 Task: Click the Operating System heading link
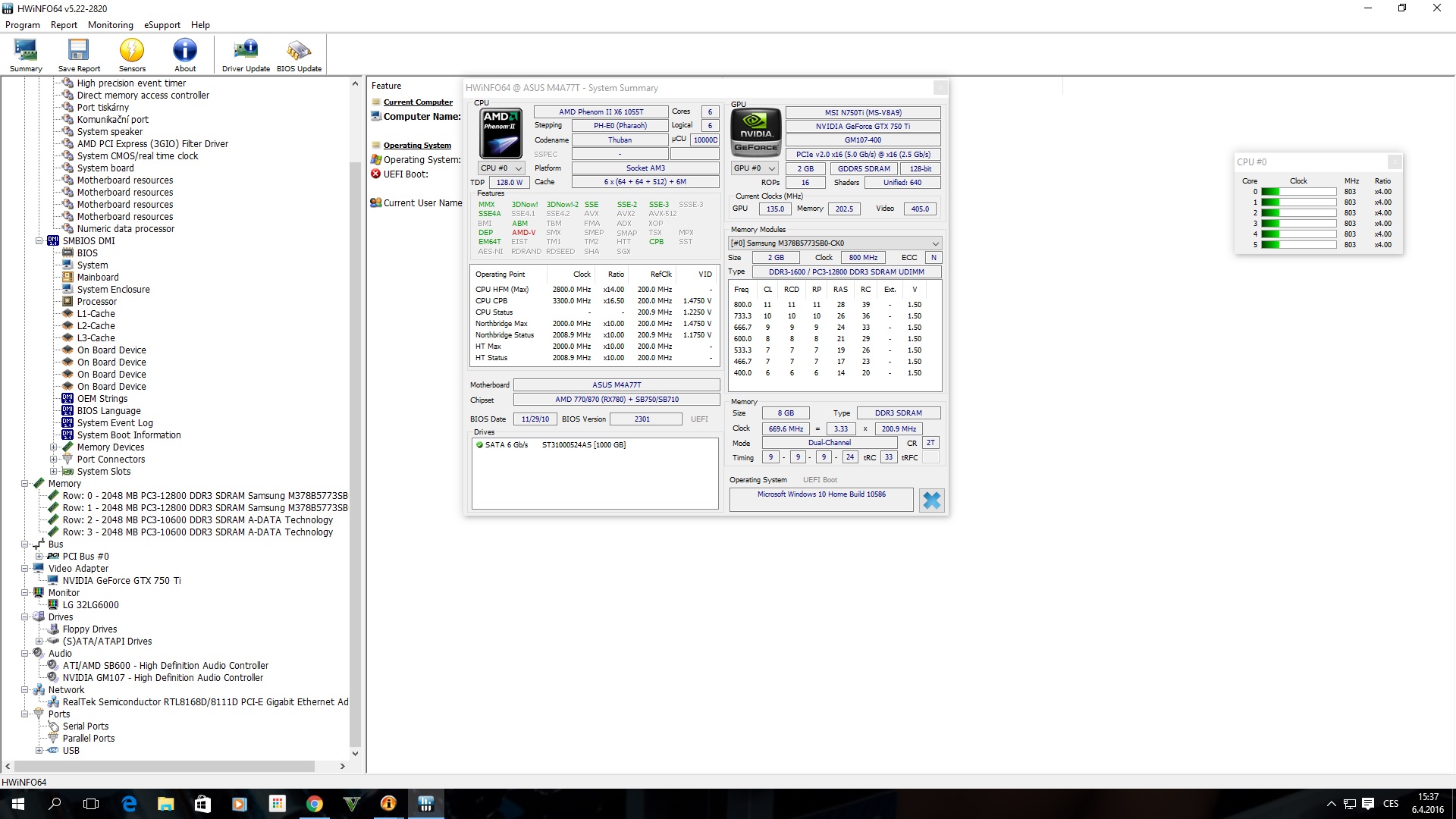pos(417,146)
